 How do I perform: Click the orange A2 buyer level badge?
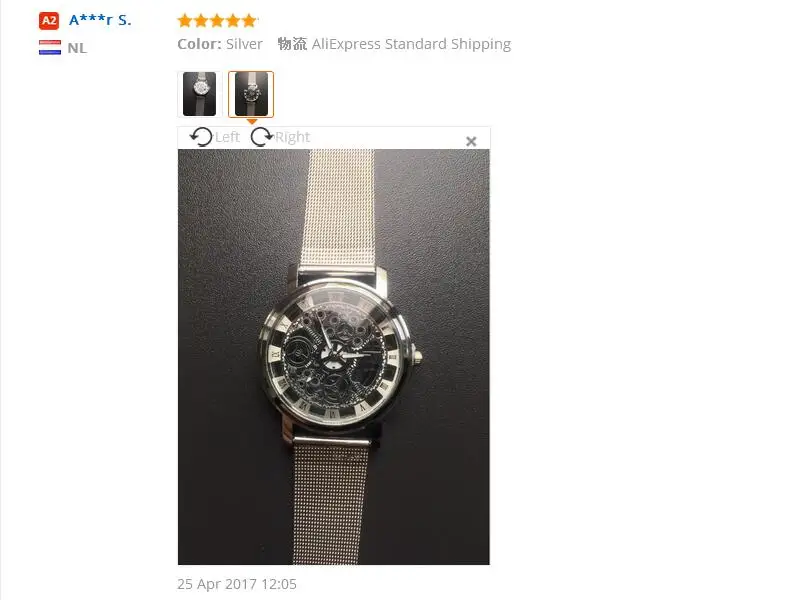[x=49, y=21]
